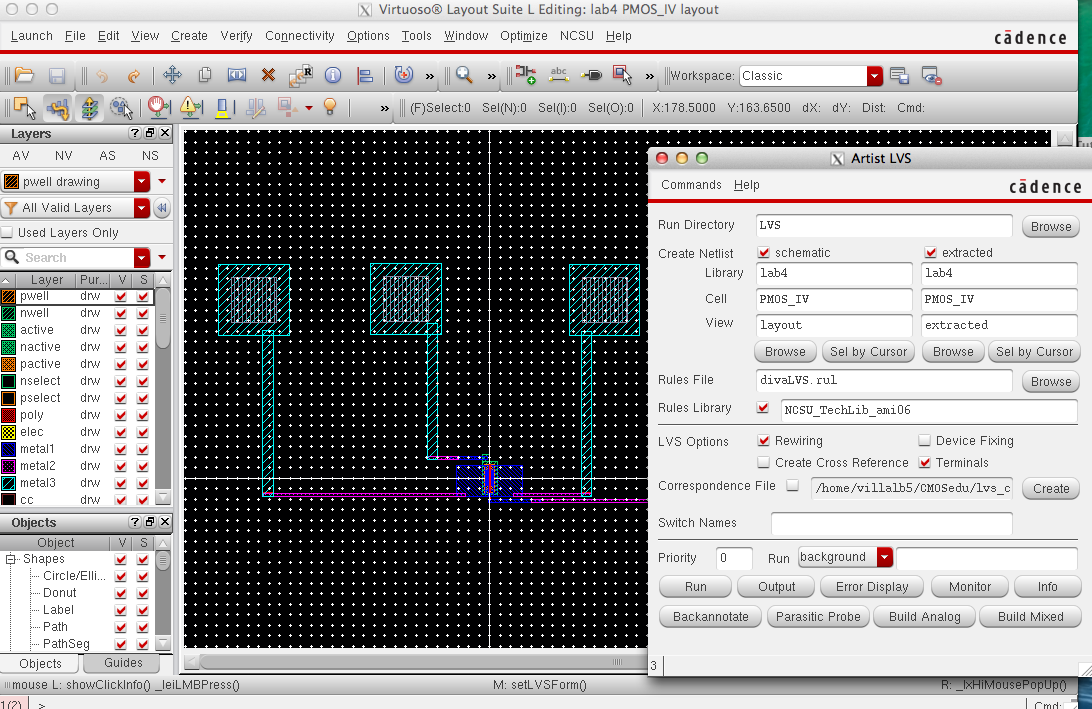Expand the Run background mode dropdown
The image size is (1092, 709).
(x=884, y=557)
